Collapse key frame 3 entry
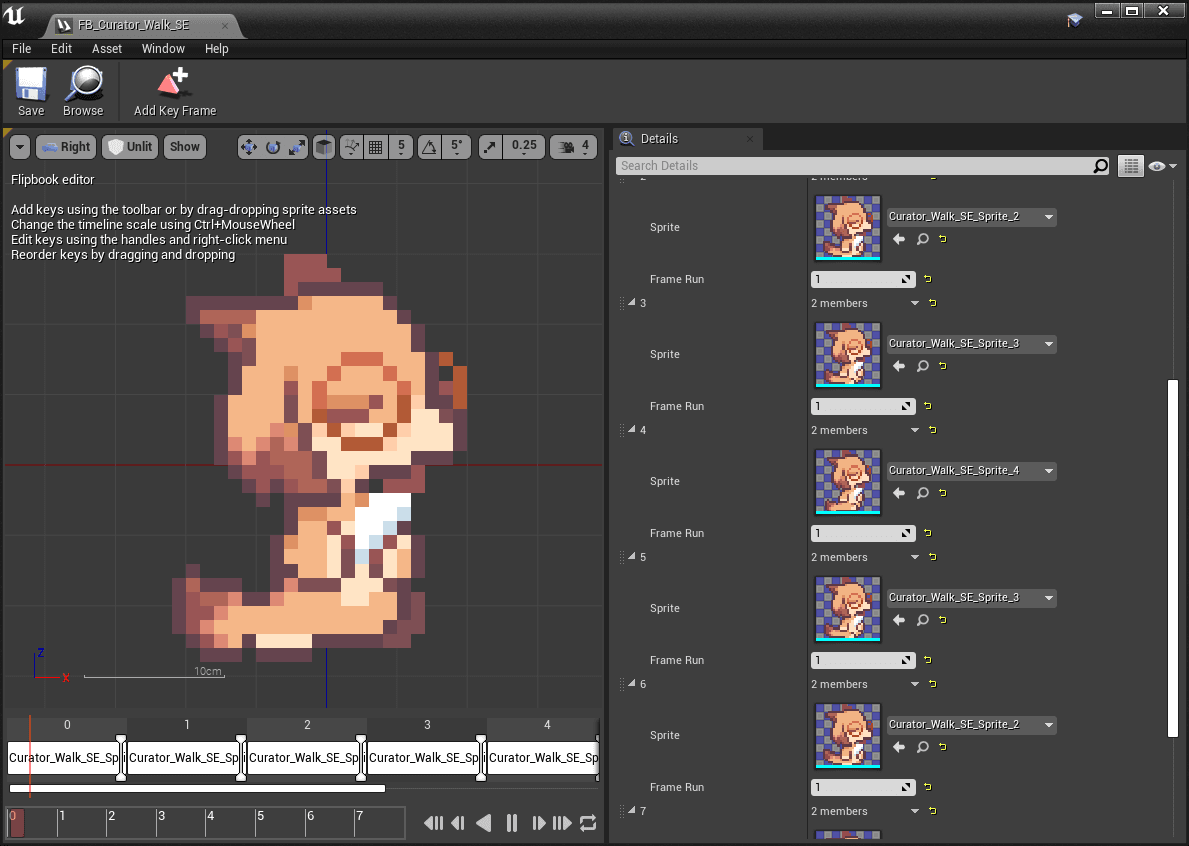The image size is (1189, 846). 632,302
